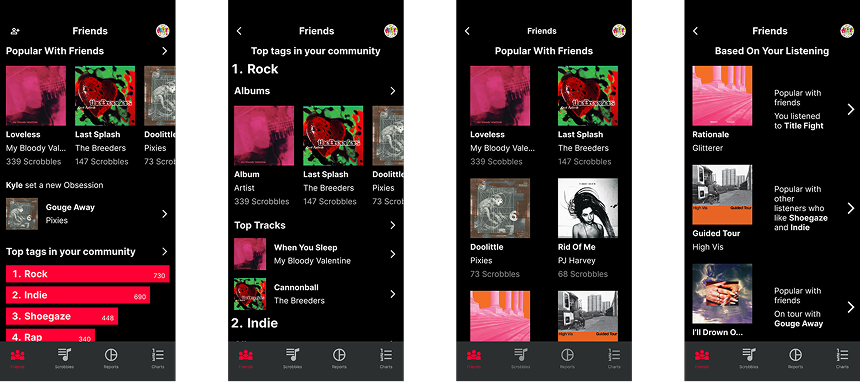The height and width of the screenshot is (382, 860).
Task: Open Gouge Away thumbnail in first screen
Action: 22,214
